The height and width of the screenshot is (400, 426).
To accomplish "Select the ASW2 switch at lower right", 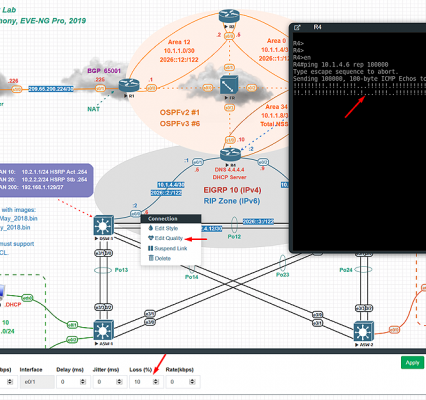I will [363, 332].
